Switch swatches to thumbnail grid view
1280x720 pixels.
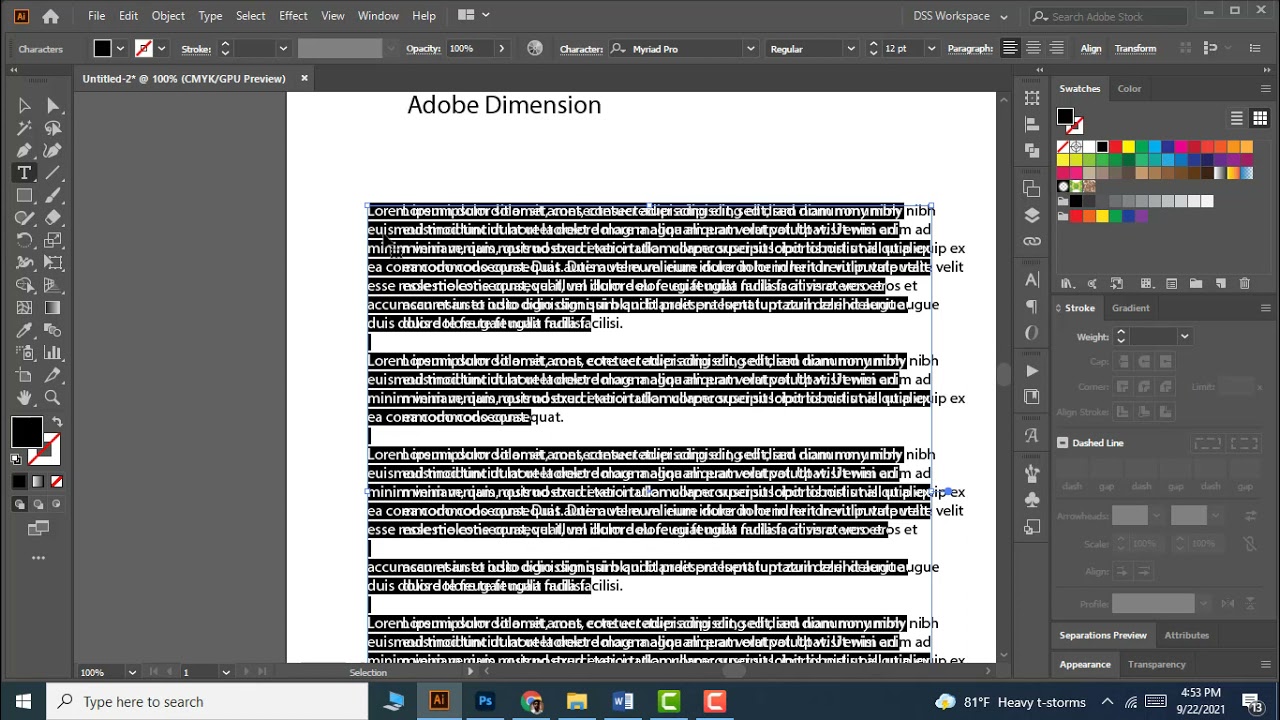1260,118
